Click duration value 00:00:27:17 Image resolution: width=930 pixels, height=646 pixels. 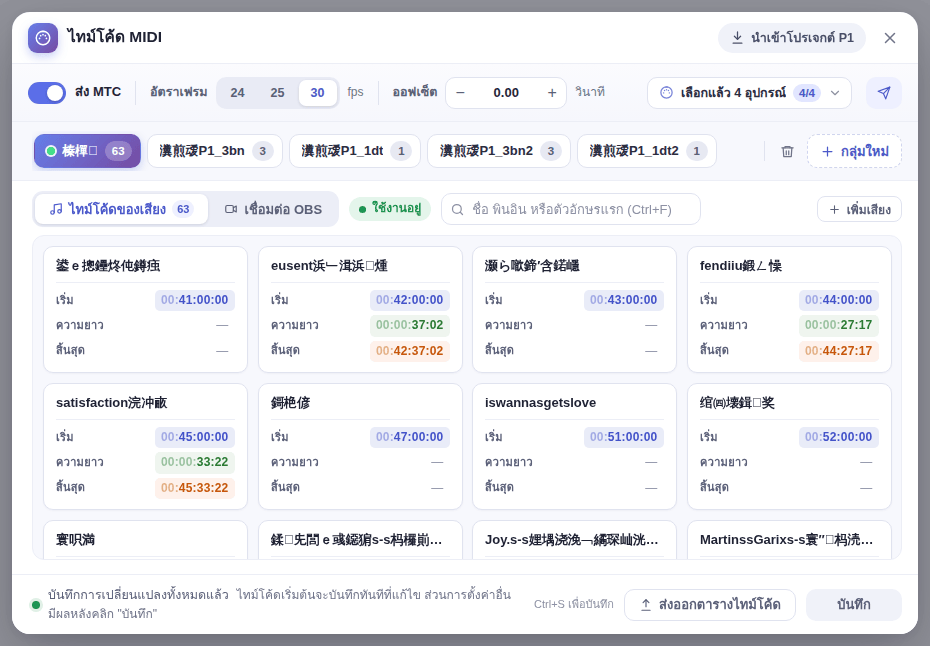pos(838,325)
